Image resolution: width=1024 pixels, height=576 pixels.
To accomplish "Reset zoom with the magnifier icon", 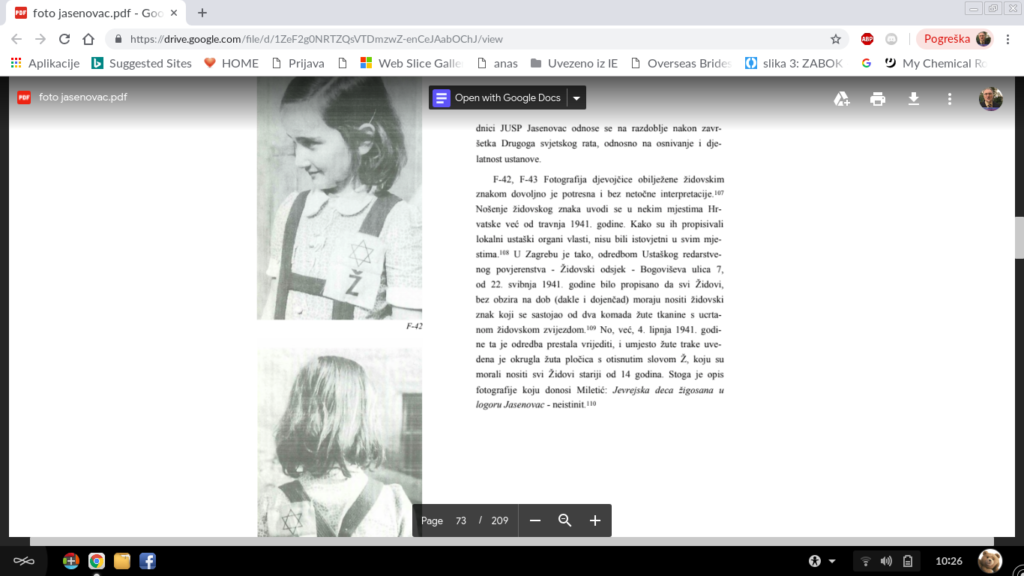I will coord(565,520).
